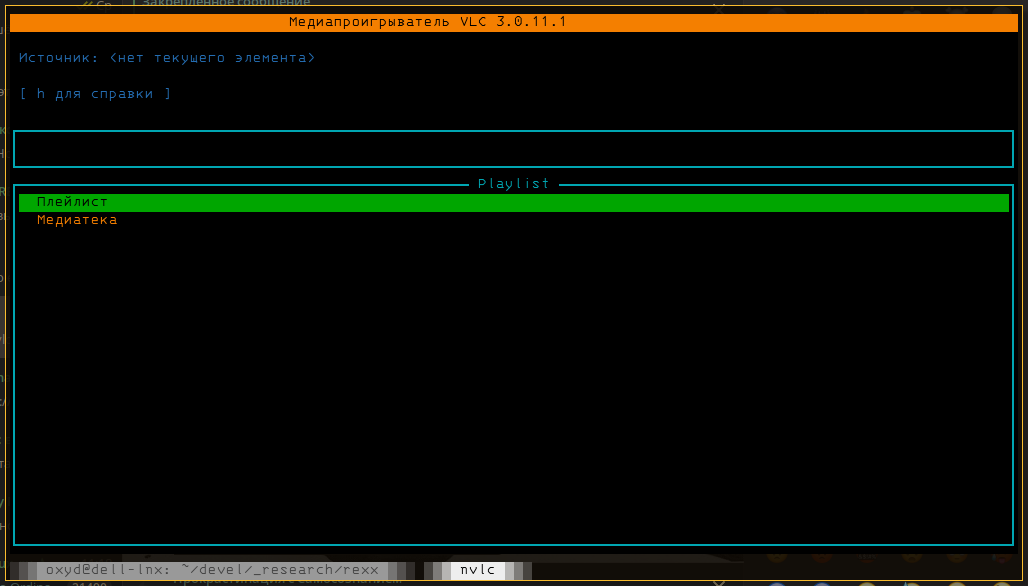The image size is (1028, 586).
Task: Click the Playlist box header label
Action: 513,184
